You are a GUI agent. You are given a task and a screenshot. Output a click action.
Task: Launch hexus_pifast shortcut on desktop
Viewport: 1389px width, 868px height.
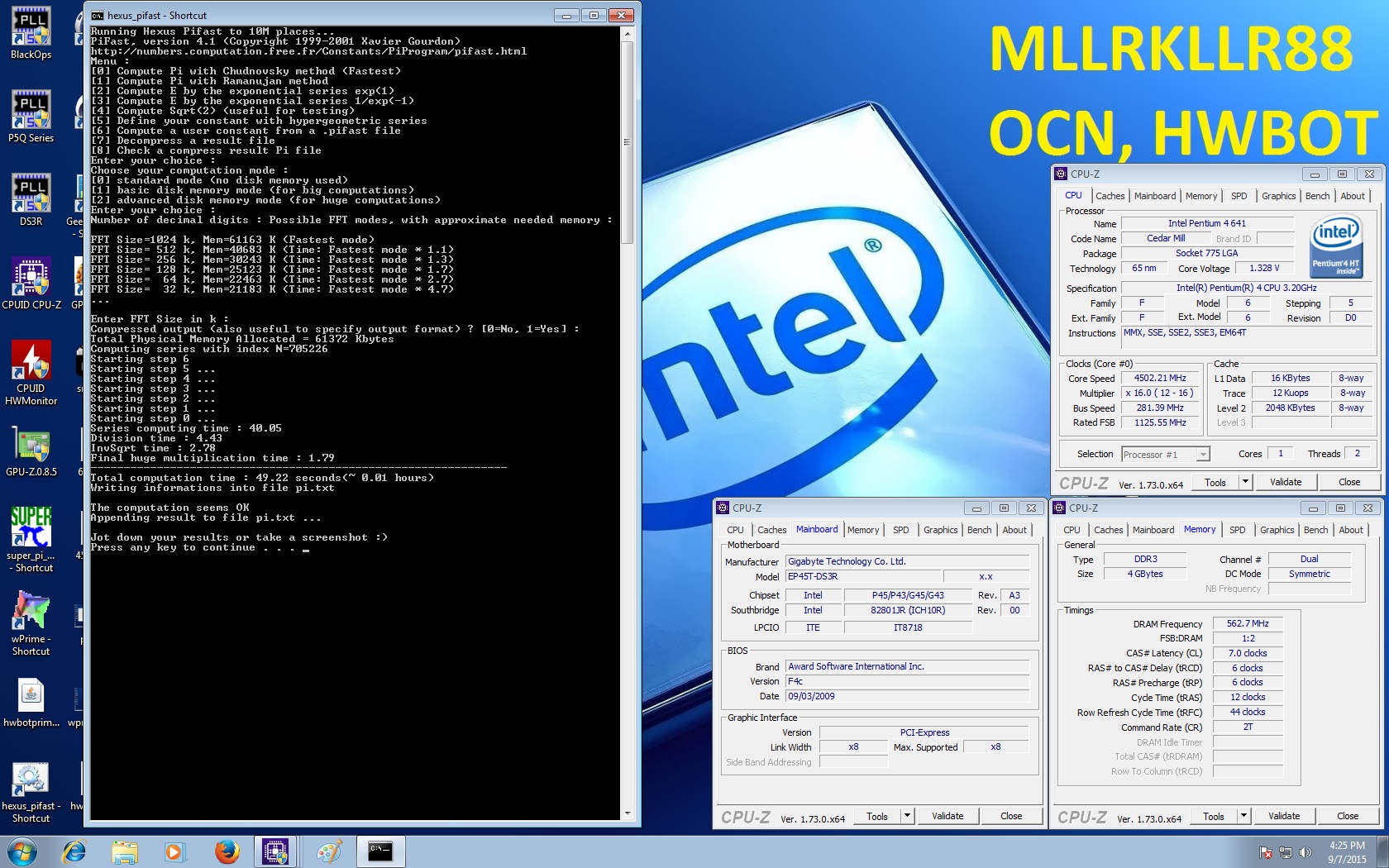(x=31, y=791)
